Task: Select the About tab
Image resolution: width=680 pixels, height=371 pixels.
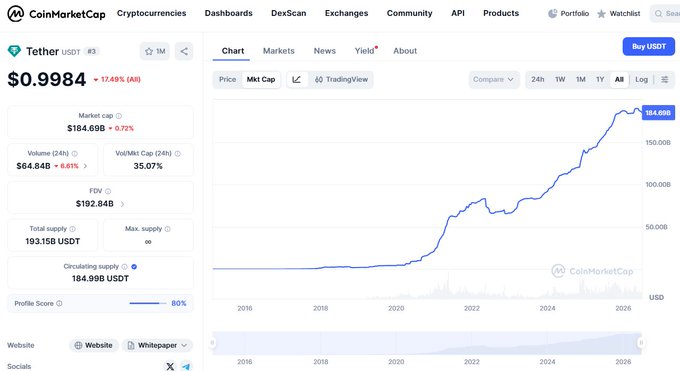Action: point(405,51)
